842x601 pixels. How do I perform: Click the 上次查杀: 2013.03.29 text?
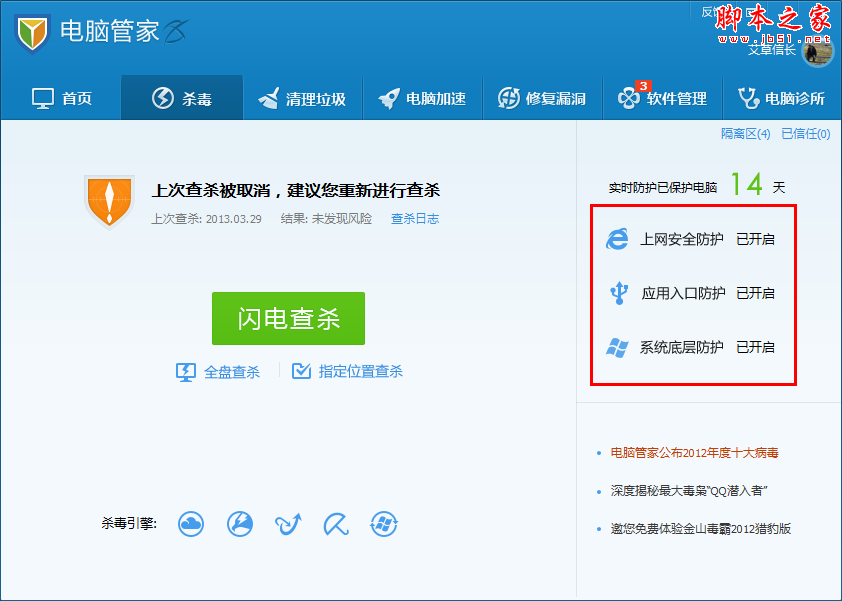206,219
